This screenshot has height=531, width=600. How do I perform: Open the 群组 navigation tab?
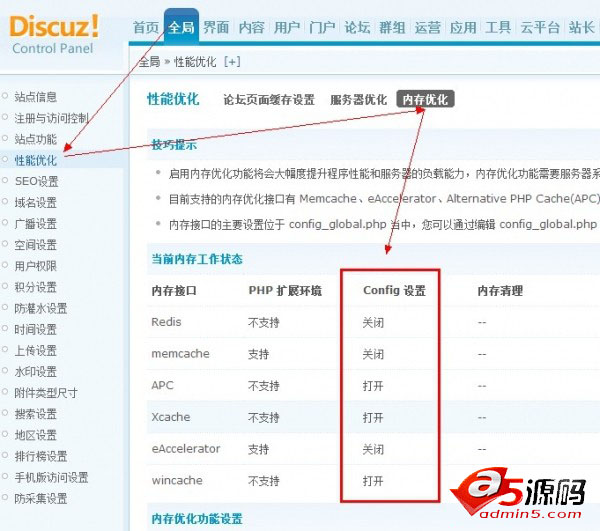(393, 28)
